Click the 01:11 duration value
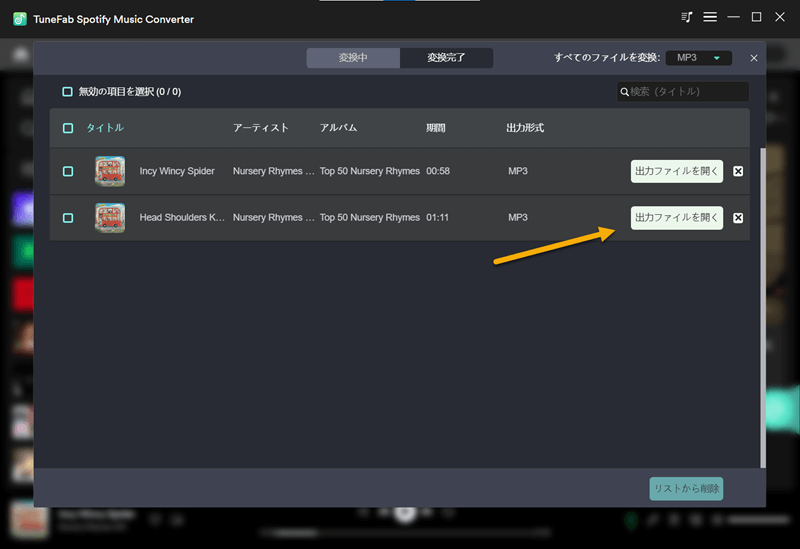This screenshot has height=549, width=800. 437,217
